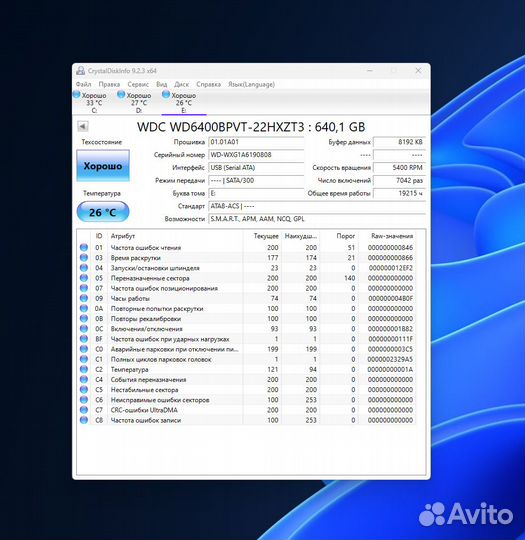Select the Частота ошибок записи row text
This screenshot has width=525, height=540.
tap(146, 420)
